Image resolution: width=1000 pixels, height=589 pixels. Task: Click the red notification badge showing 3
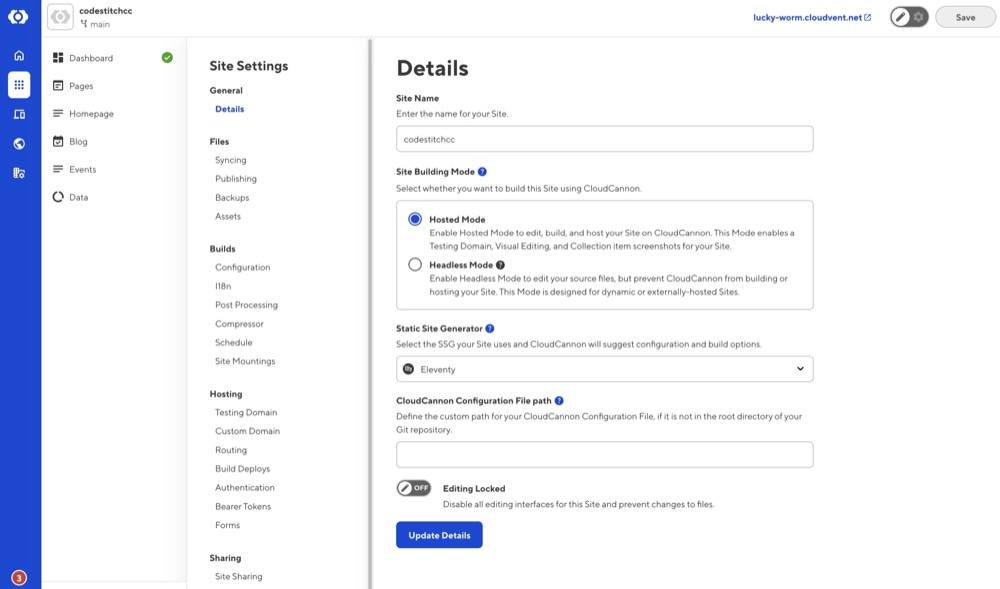[x=17, y=576]
